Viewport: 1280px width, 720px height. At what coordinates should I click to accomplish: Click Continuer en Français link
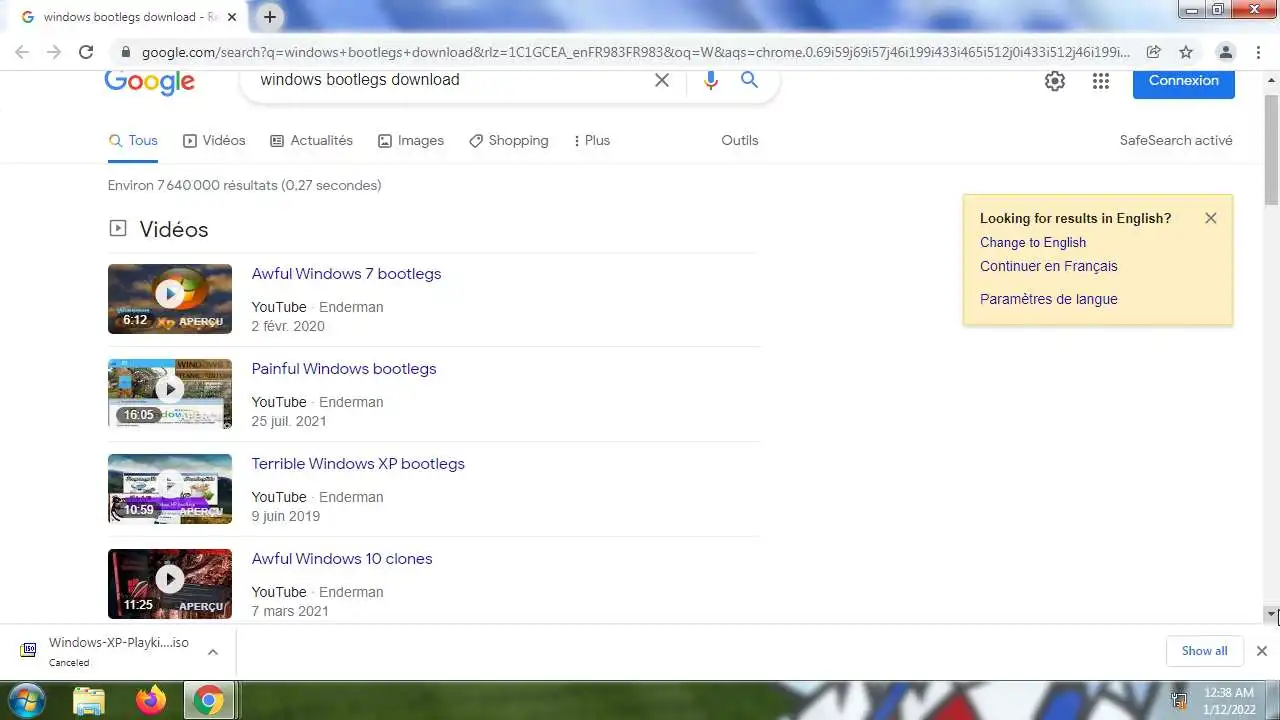point(1049,266)
